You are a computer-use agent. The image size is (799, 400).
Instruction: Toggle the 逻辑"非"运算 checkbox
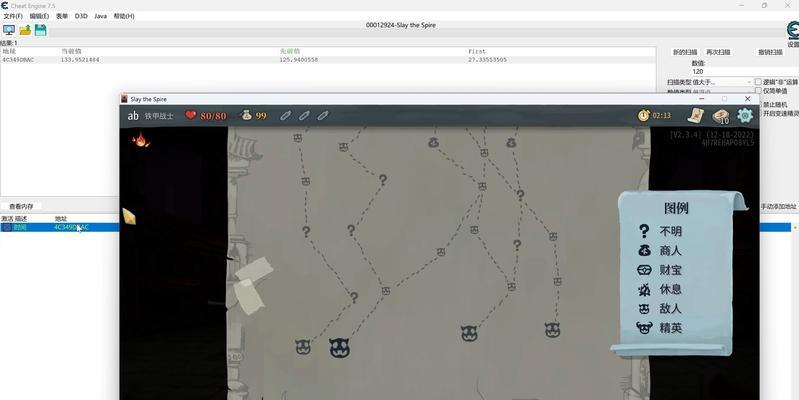[758, 82]
